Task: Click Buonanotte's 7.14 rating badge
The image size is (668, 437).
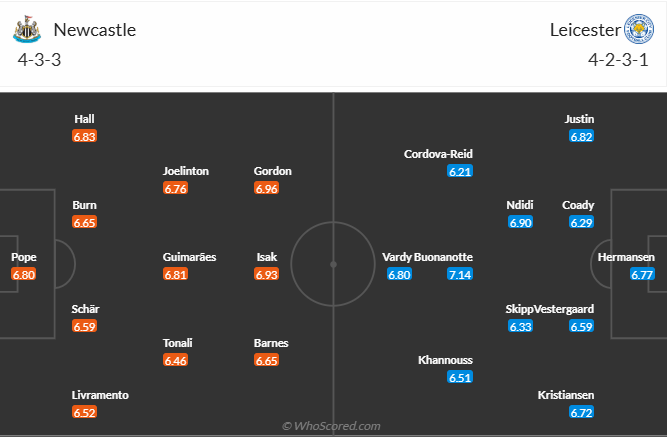Action: (x=460, y=274)
